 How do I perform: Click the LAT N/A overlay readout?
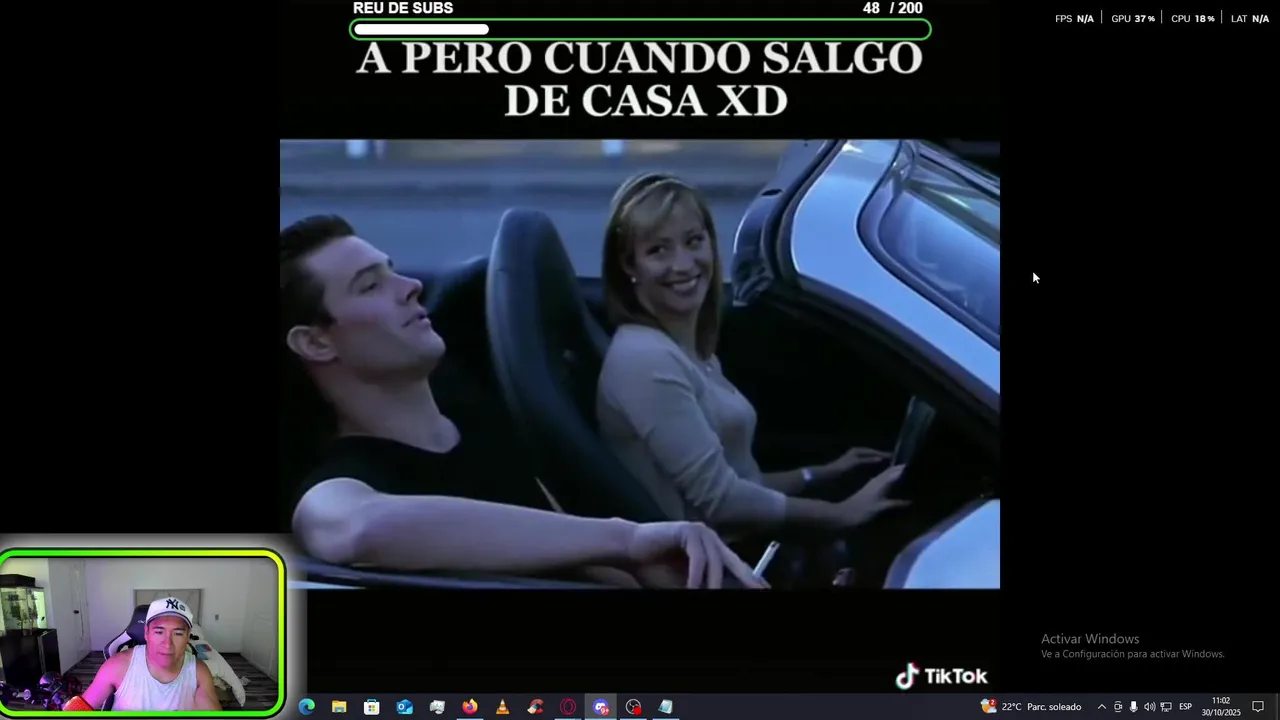pos(1250,19)
